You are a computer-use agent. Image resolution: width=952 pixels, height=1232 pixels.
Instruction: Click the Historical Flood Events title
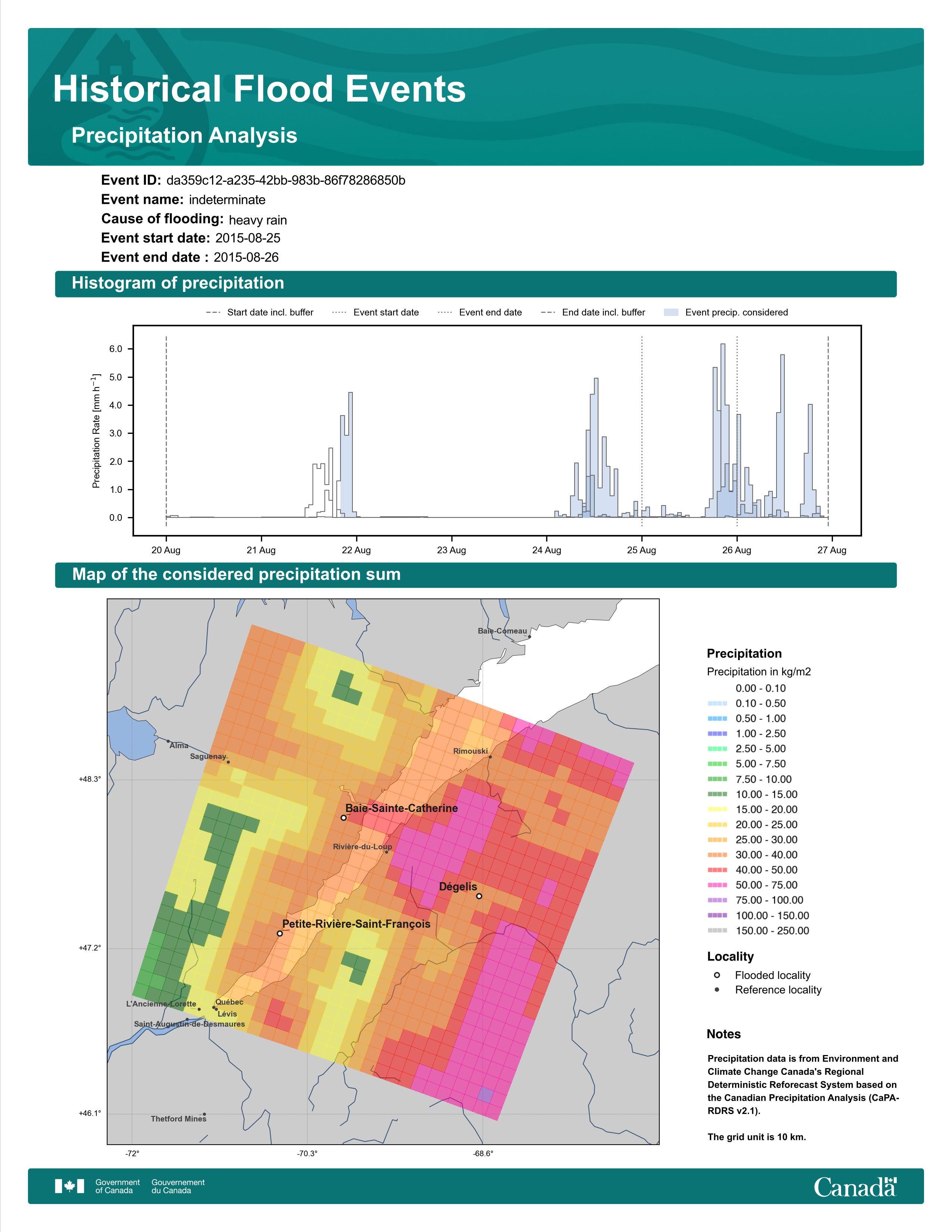(x=259, y=89)
